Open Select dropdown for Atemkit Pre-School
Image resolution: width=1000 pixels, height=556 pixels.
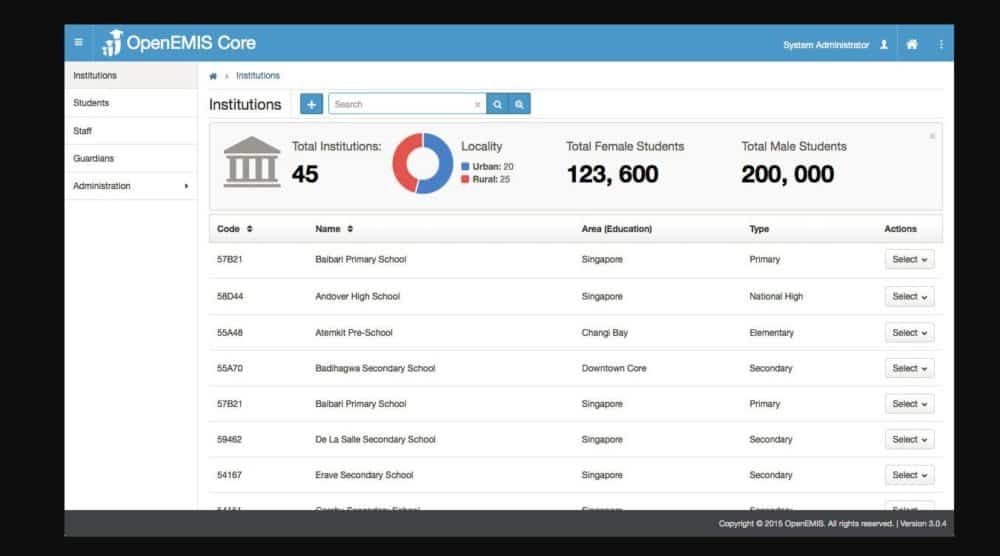point(909,333)
